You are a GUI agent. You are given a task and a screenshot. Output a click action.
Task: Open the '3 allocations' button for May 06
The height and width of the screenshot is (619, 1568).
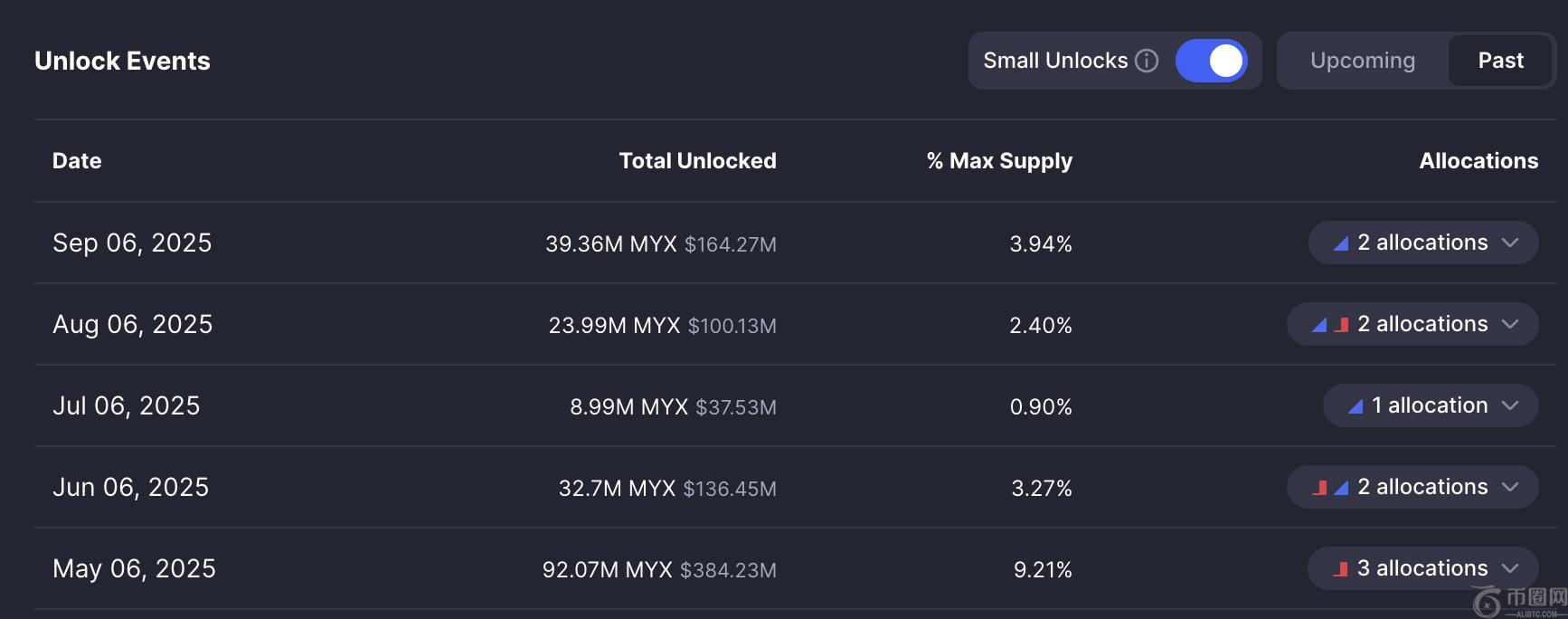pos(1422,568)
